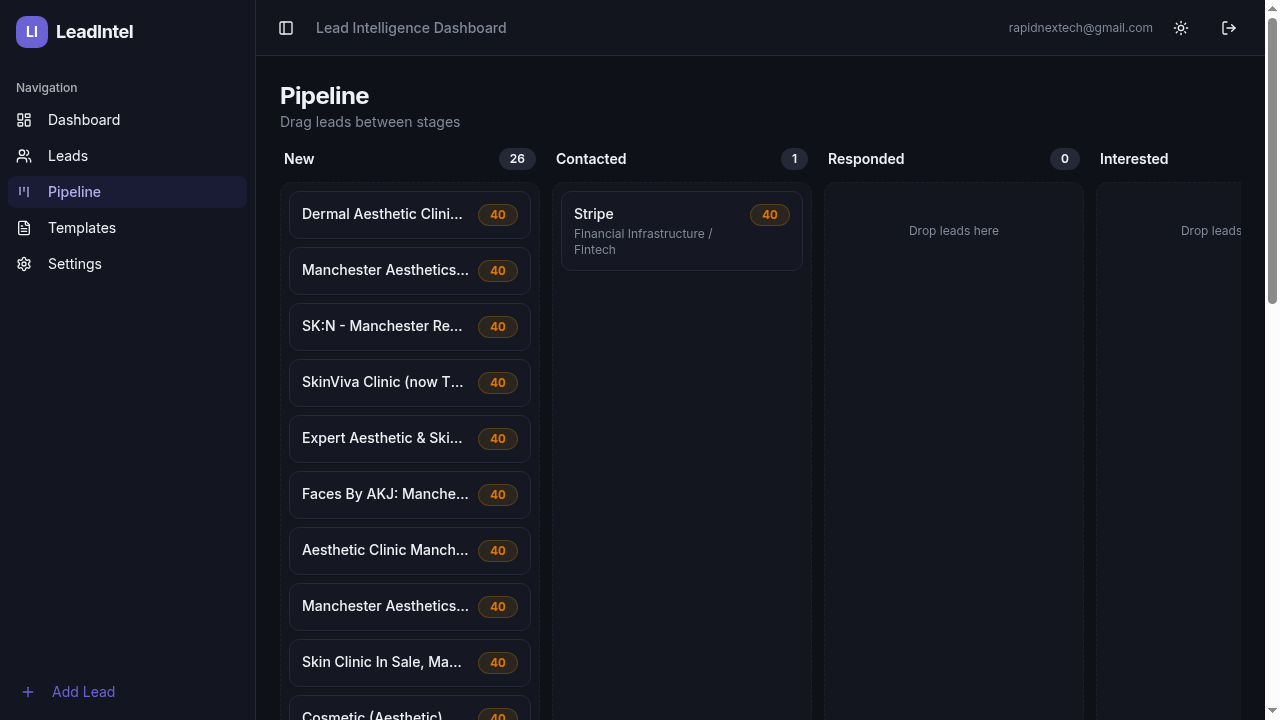Click the rapidnextech@gmail.com account email
1280x720 pixels.
[x=1080, y=28]
